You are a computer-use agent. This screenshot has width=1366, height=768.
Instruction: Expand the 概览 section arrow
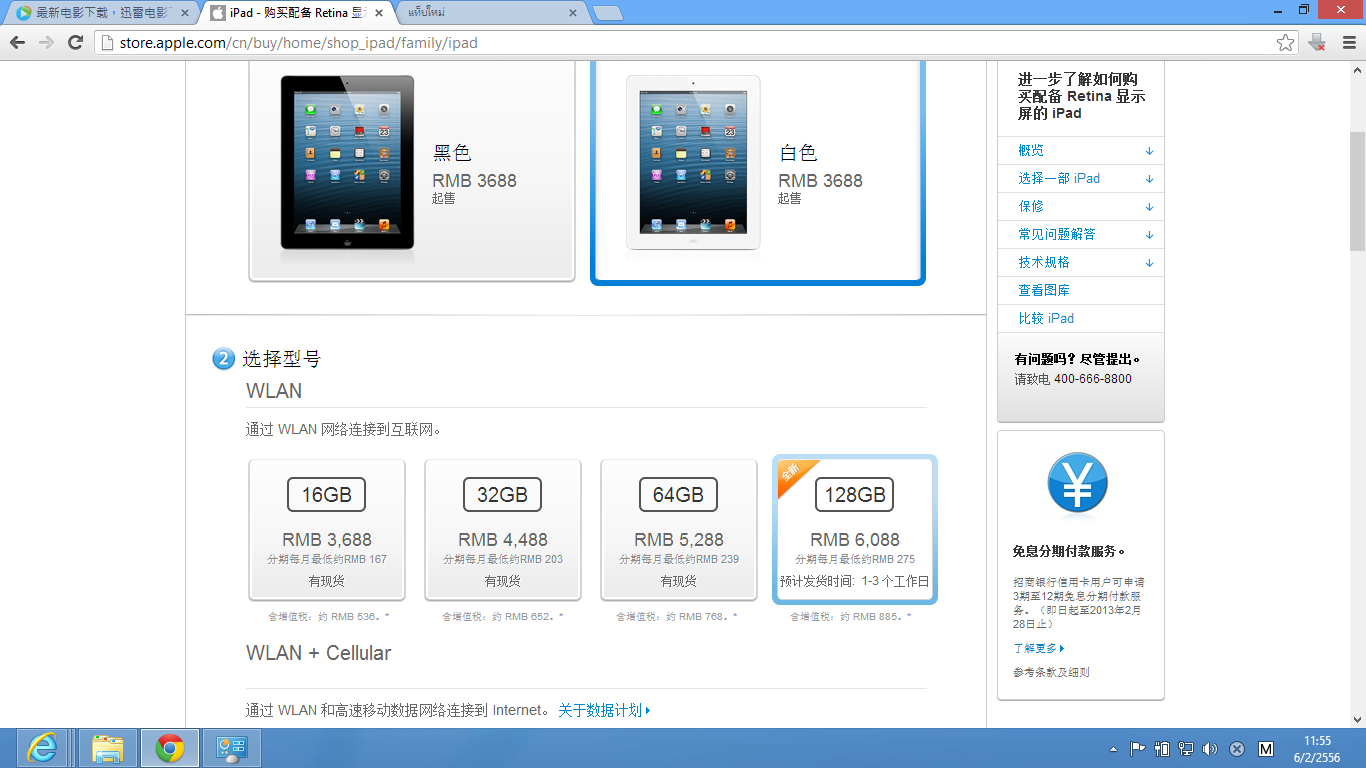[1149, 151]
